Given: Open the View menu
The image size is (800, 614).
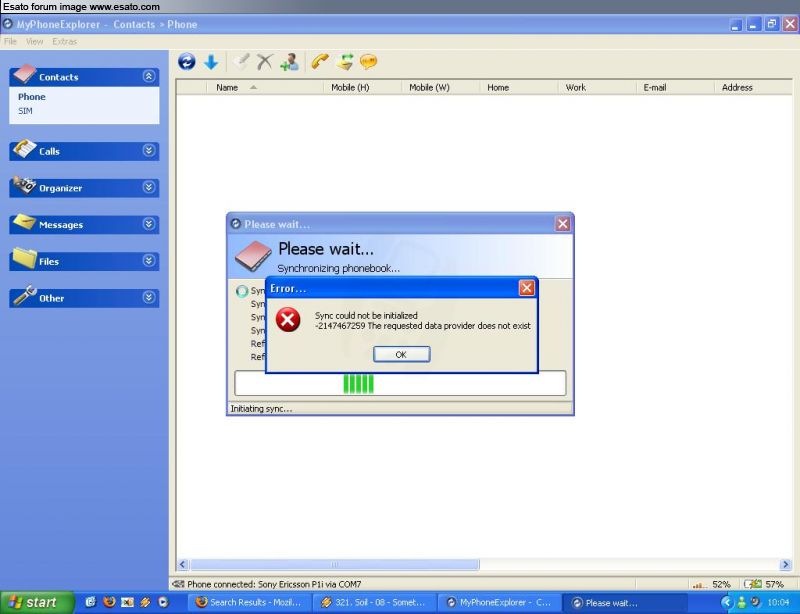Looking at the screenshot, I should pyautogui.click(x=34, y=41).
